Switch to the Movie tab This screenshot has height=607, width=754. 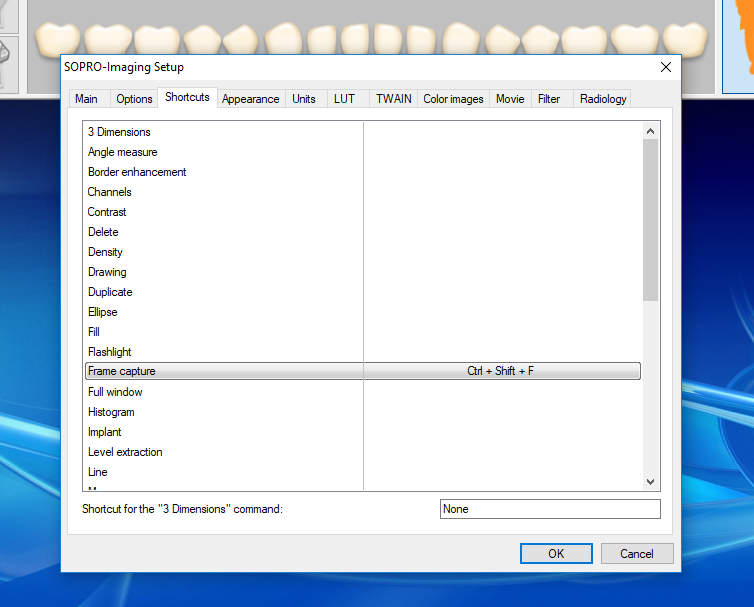coord(510,99)
